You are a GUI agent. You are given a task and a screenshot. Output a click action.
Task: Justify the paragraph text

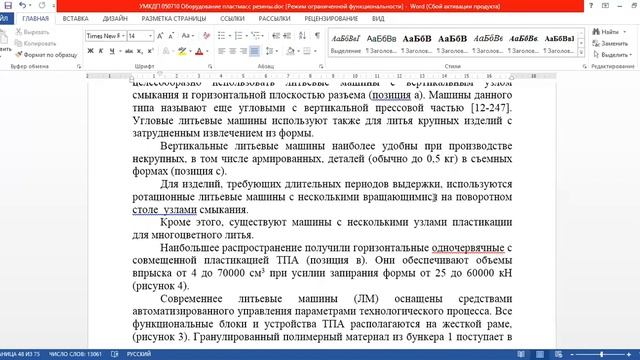click(254, 51)
